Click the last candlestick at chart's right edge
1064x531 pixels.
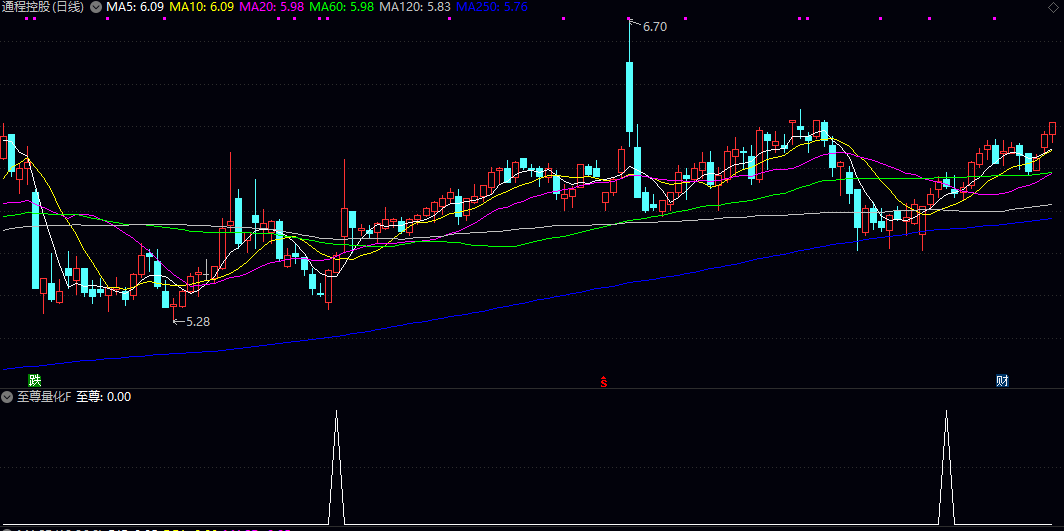coord(1052,130)
